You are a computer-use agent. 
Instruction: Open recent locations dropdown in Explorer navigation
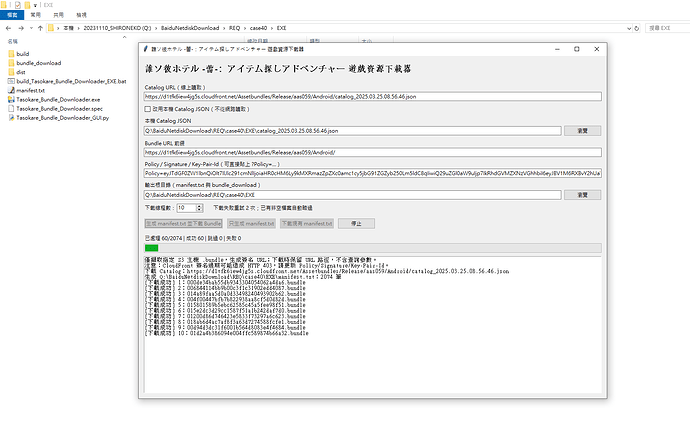point(31,28)
